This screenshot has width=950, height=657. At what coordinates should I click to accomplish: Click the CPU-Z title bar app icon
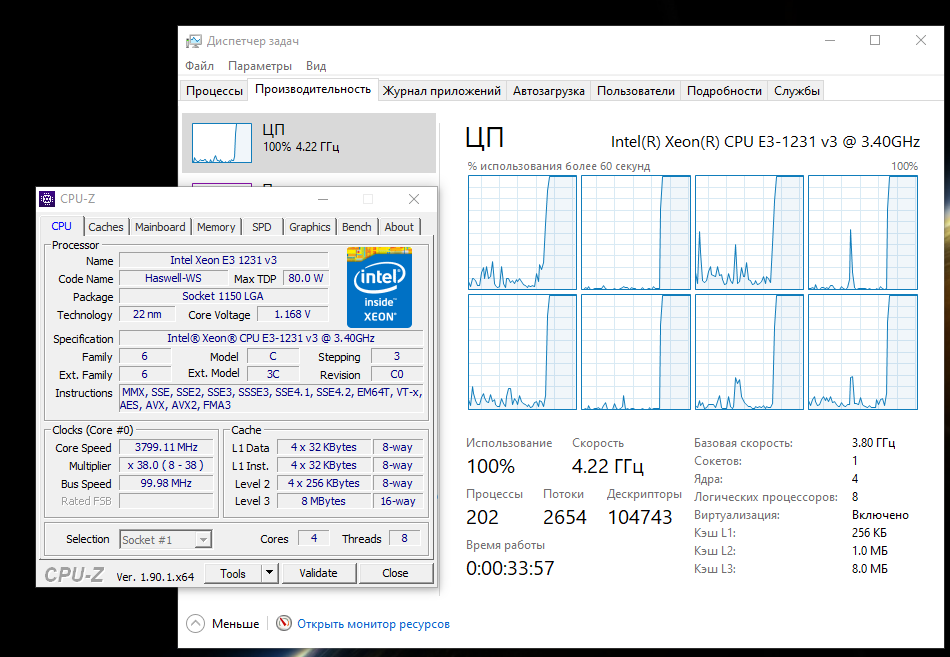(47, 199)
